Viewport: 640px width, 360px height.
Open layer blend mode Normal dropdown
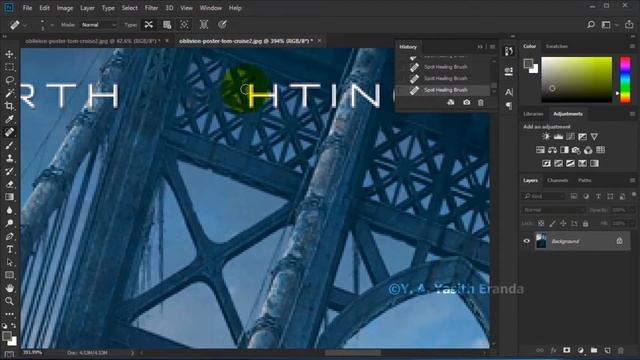click(x=553, y=210)
